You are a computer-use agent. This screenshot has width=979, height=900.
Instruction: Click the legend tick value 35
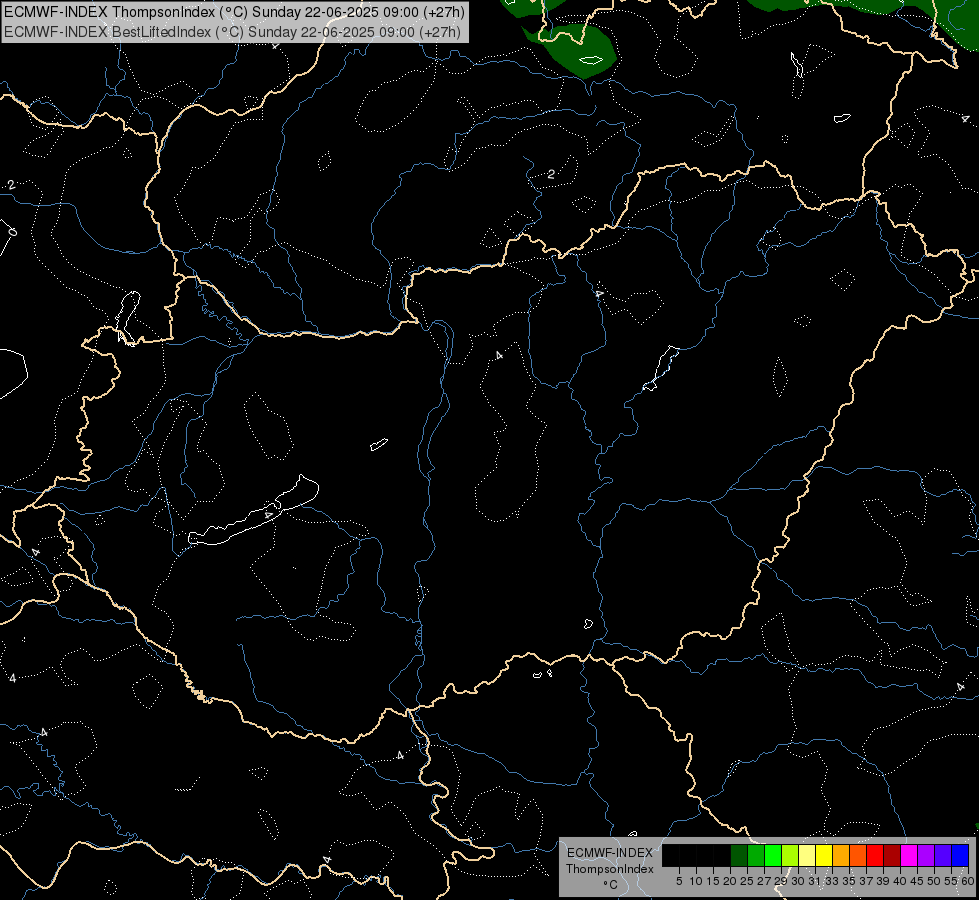click(x=849, y=881)
